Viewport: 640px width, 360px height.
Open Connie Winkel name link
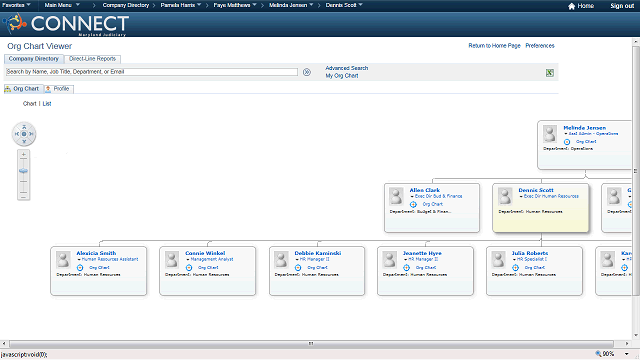point(205,253)
